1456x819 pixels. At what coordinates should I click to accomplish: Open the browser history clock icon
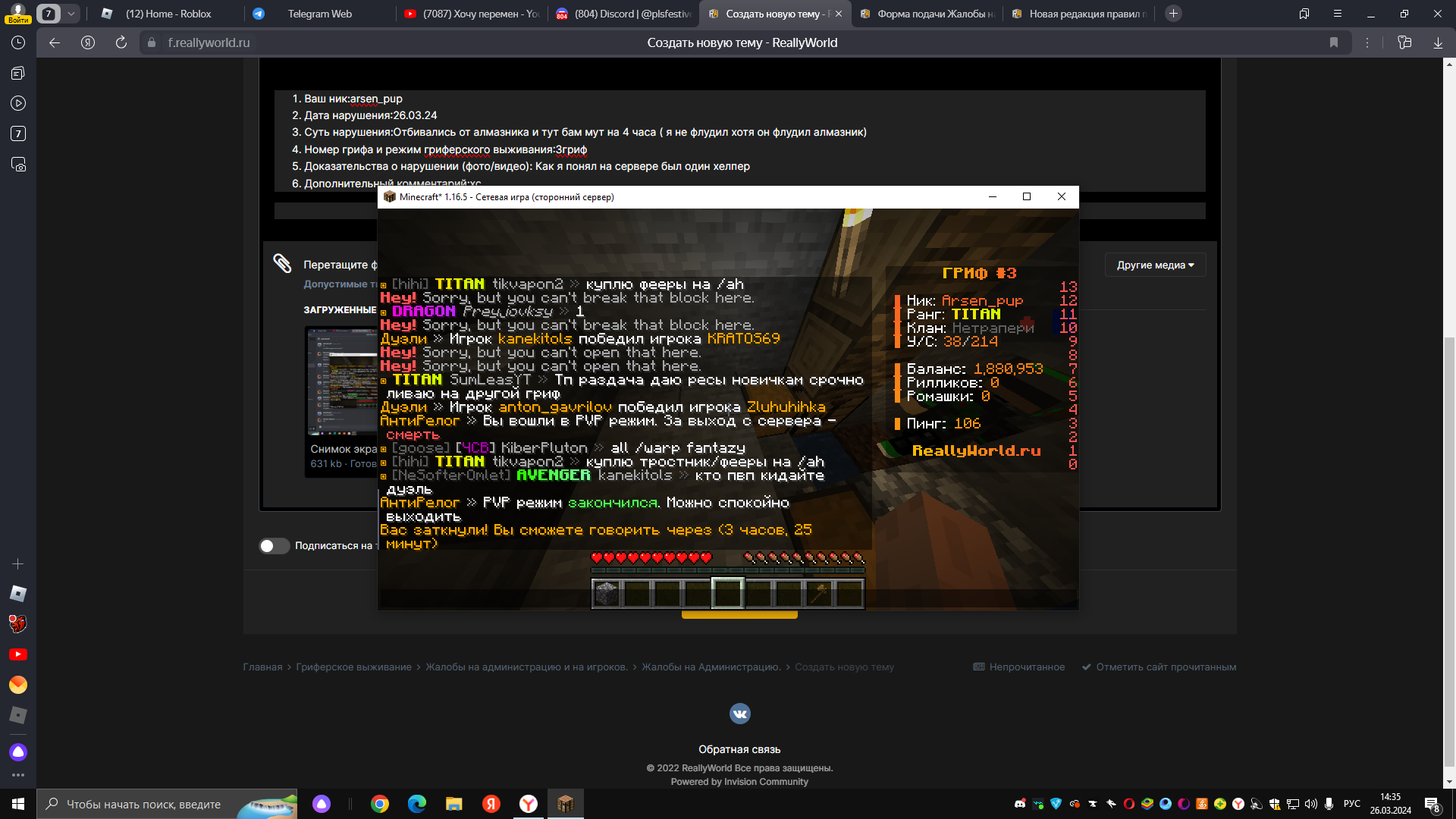click(x=18, y=43)
